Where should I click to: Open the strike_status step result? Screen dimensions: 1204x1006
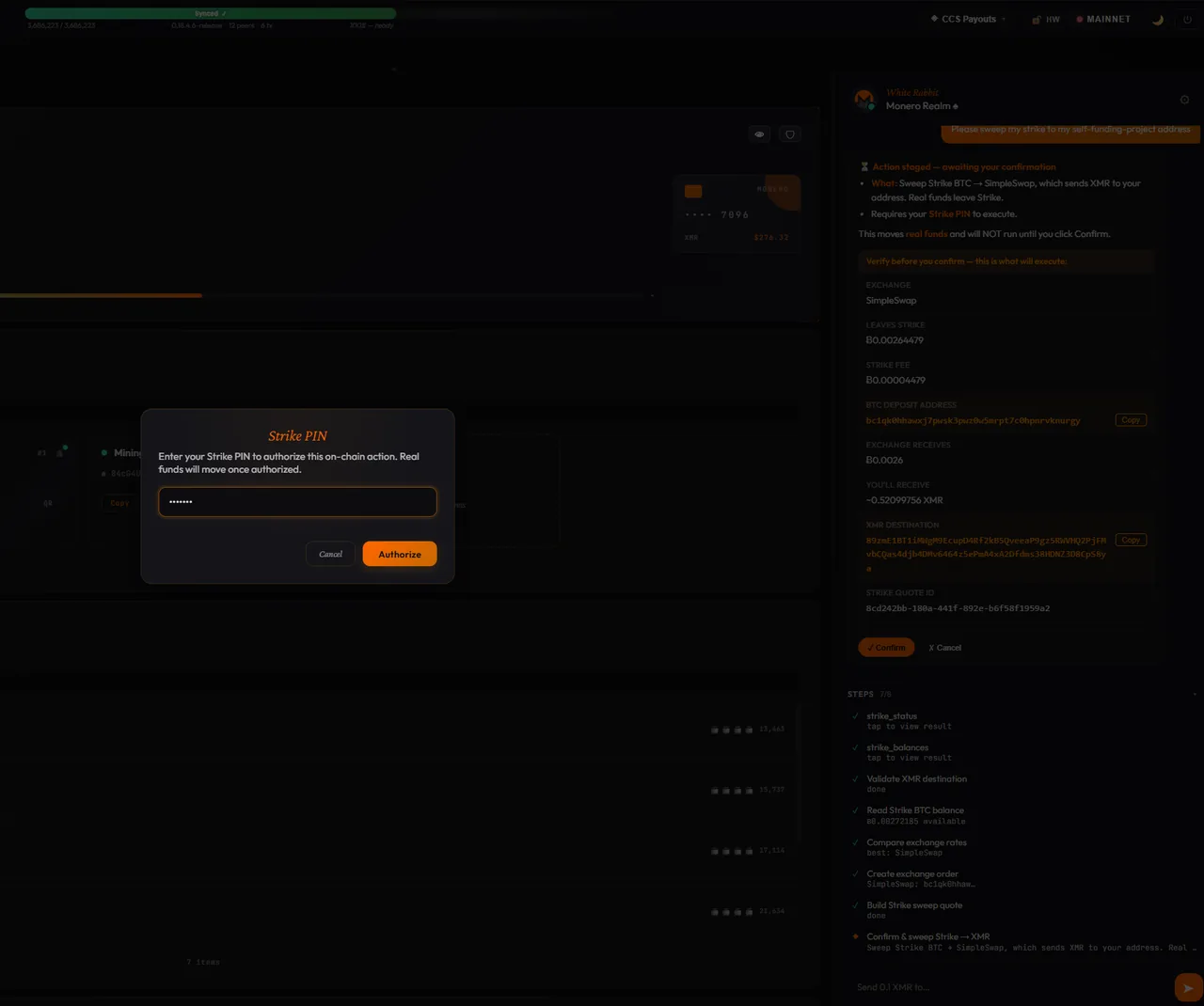[x=909, y=721]
